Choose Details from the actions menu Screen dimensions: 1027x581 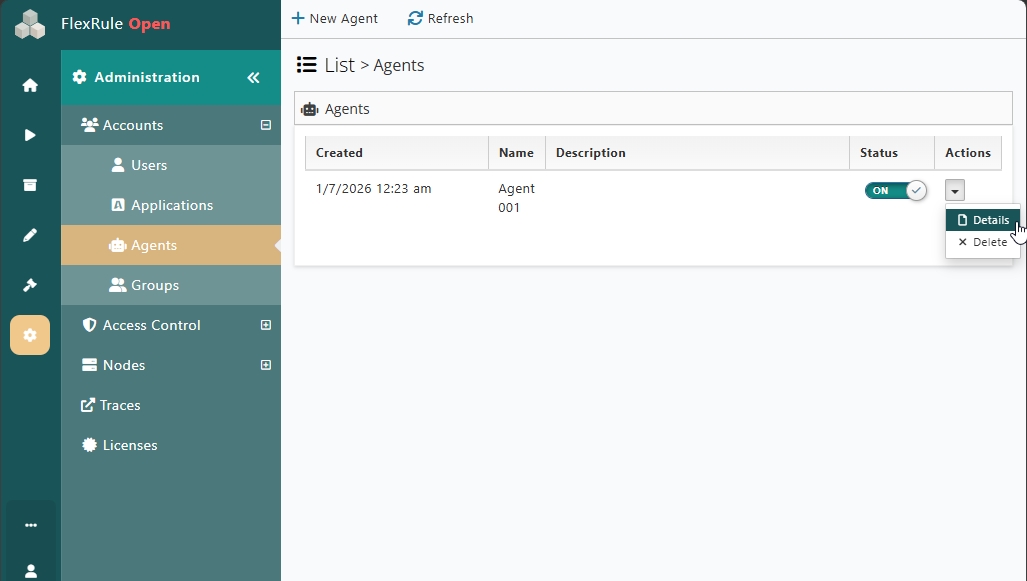click(982, 220)
